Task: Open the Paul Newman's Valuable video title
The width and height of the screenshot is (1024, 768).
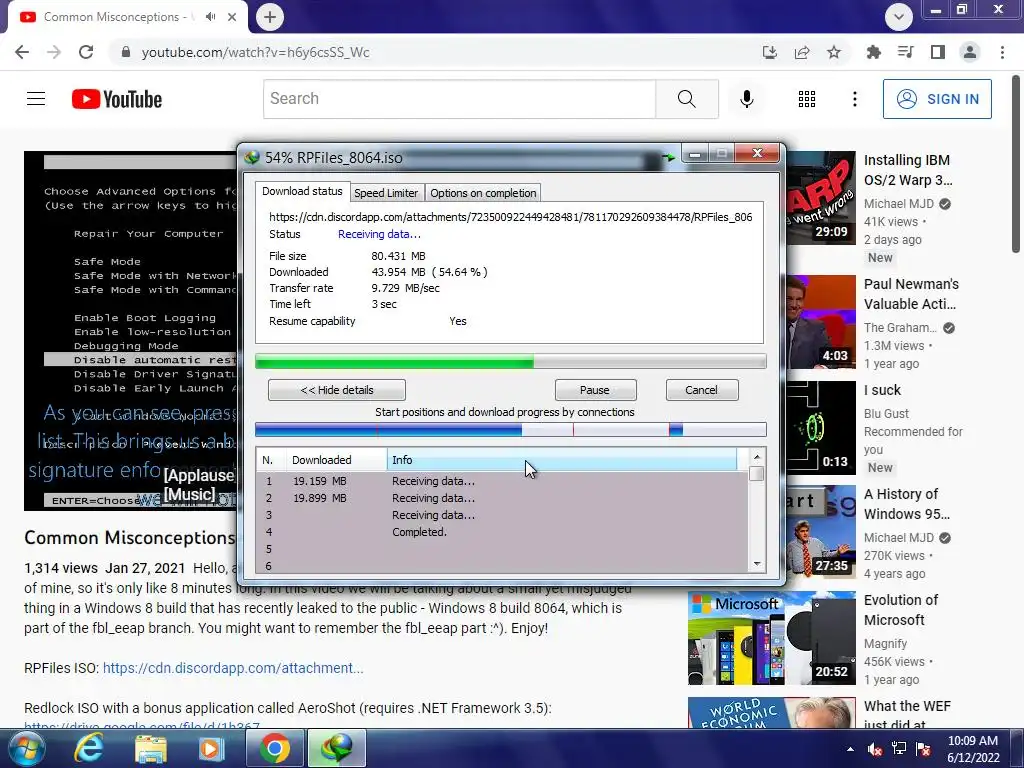Action: [x=912, y=294]
